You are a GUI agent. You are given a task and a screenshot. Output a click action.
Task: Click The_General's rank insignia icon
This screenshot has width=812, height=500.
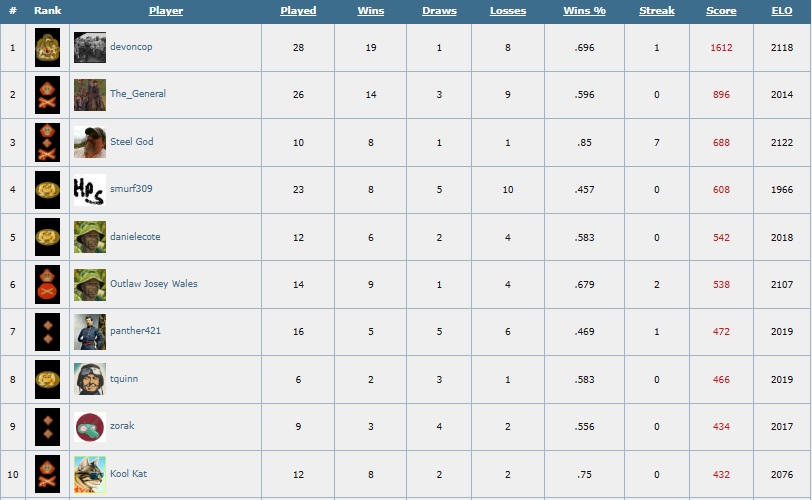click(47, 95)
